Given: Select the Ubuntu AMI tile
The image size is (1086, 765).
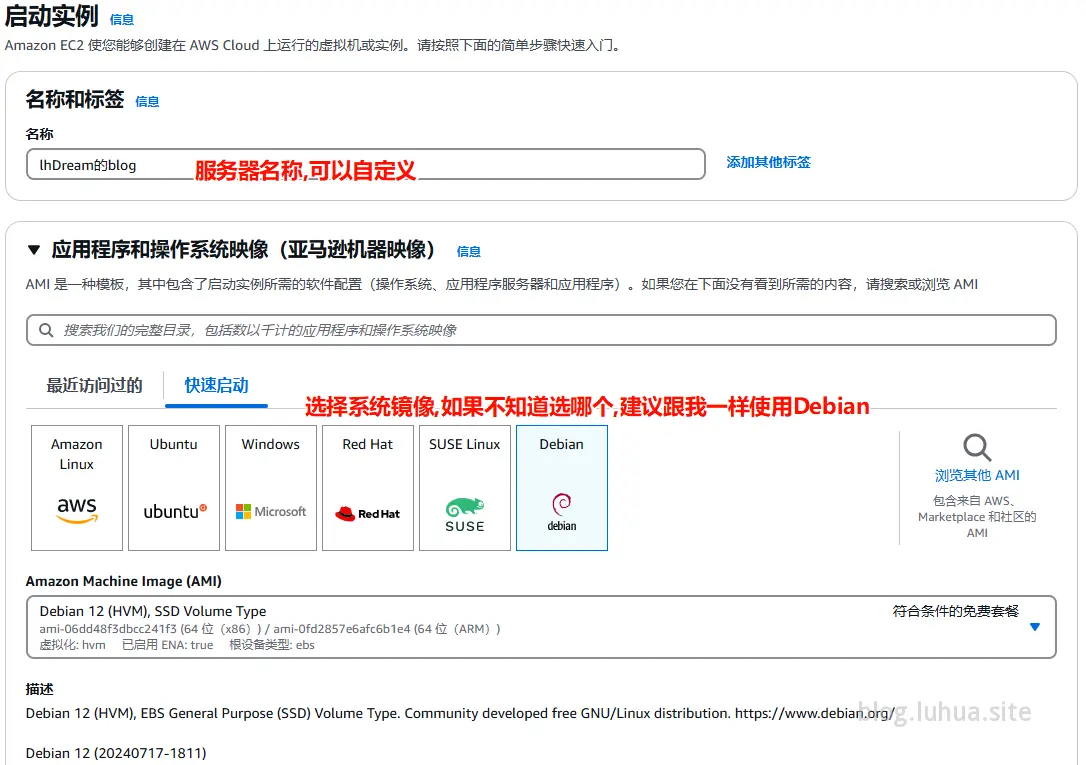Looking at the screenshot, I should (174, 487).
